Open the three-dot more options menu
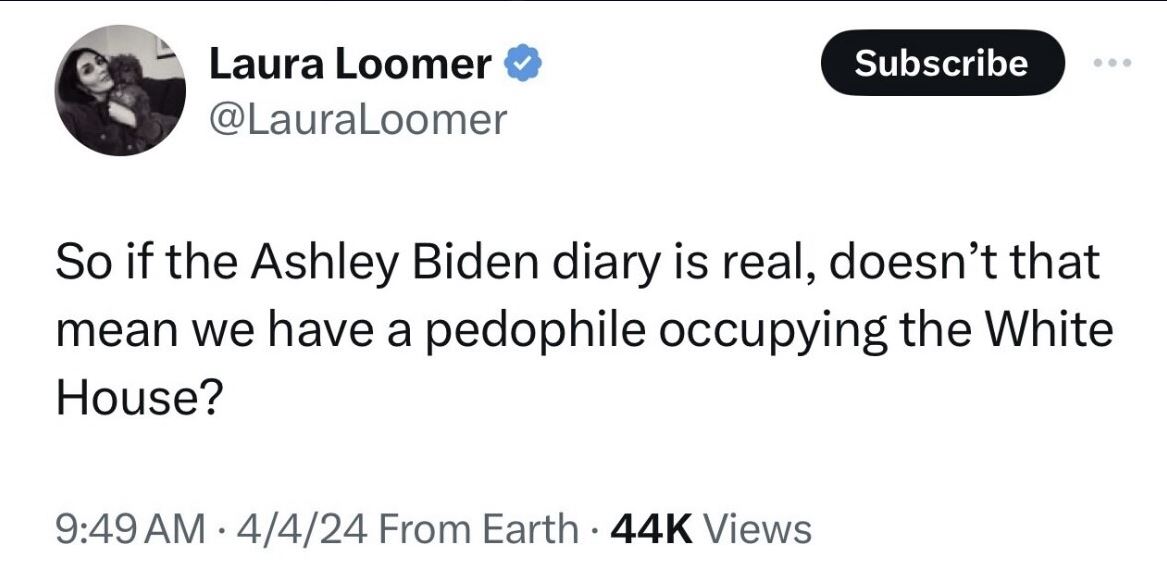1167x568 pixels. (x=1113, y=63)
